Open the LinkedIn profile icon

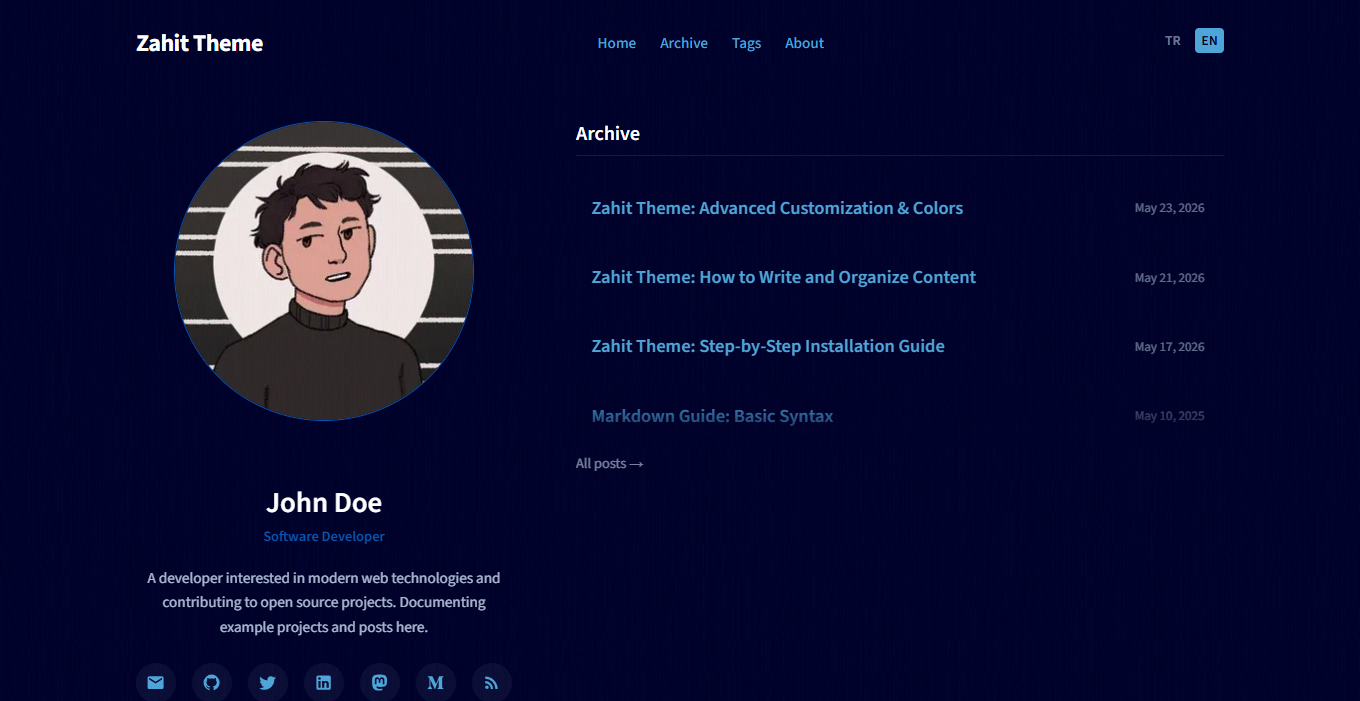click(x=324, y=683)
